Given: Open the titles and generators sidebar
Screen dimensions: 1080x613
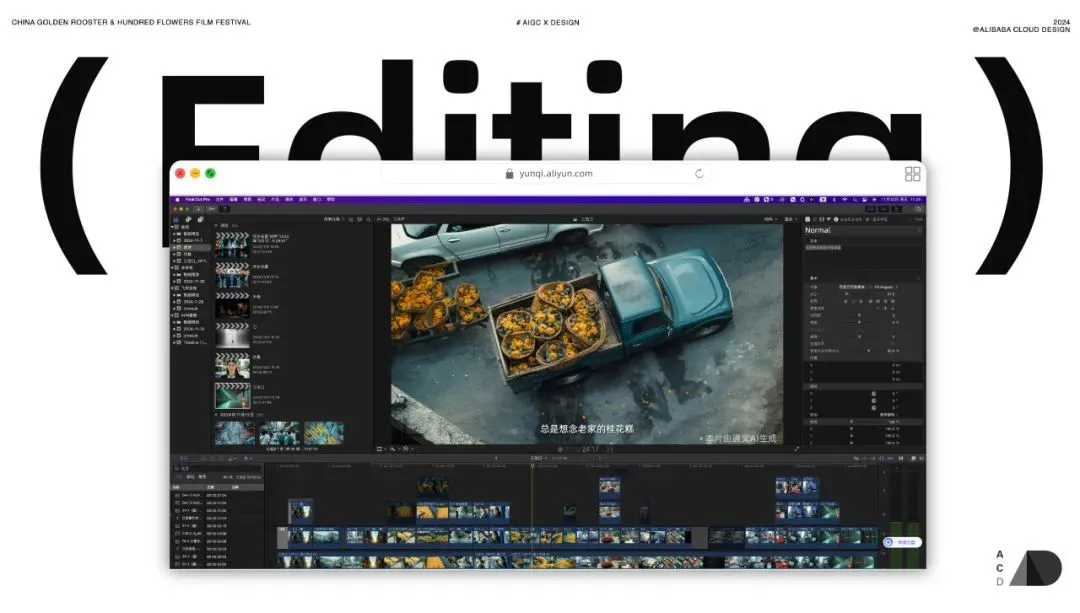Looking at the screenshot, I should tap(200, 219).
